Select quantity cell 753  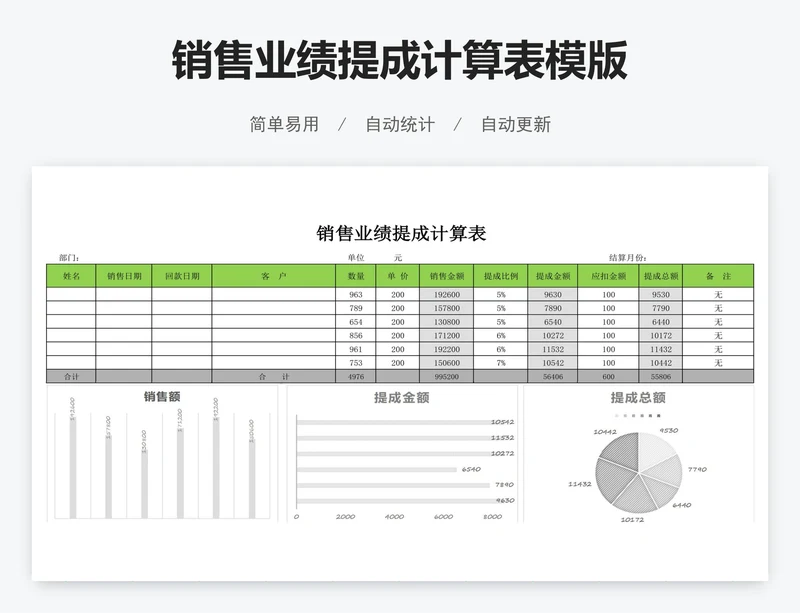356,363
